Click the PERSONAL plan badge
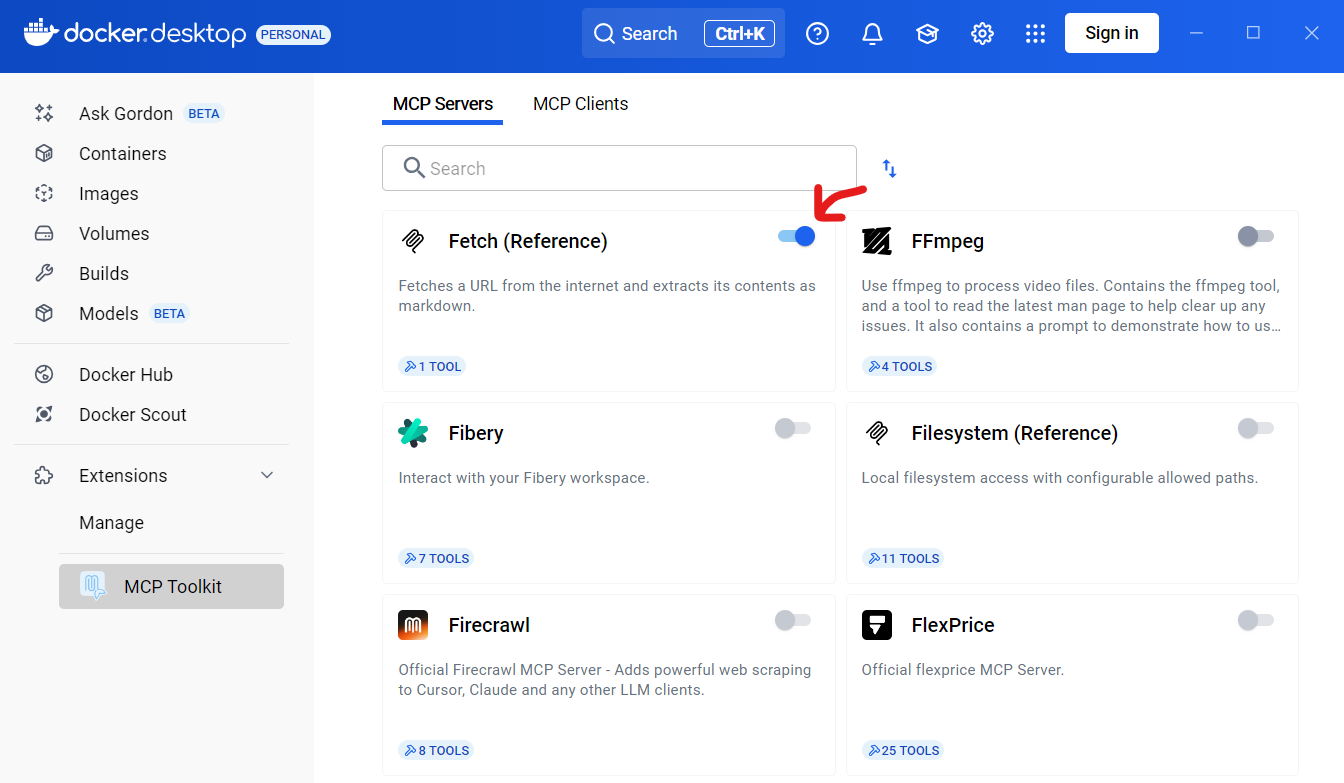Screen dimensions: 1344x783 (x=293, y=35)
